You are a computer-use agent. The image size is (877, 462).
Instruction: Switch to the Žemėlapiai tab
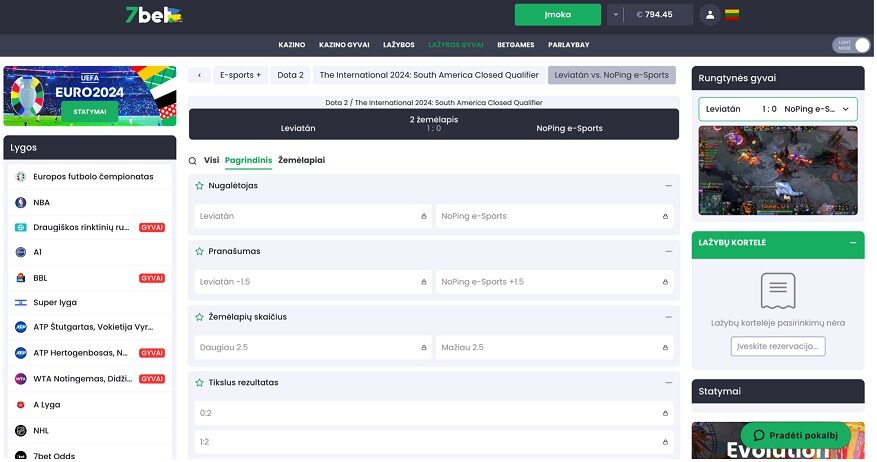coord(301,161)
